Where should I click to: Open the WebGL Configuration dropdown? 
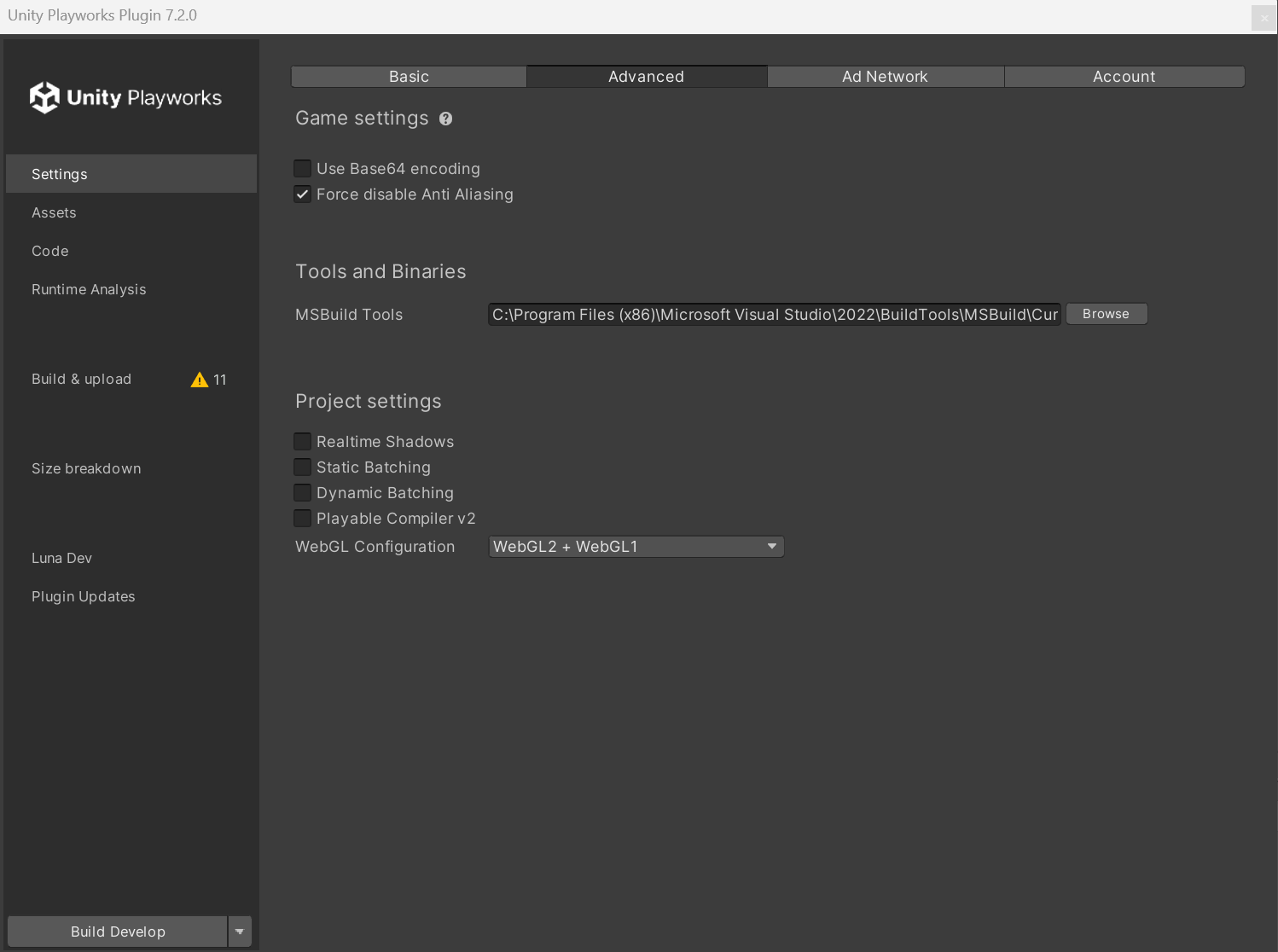coord(636,547)
